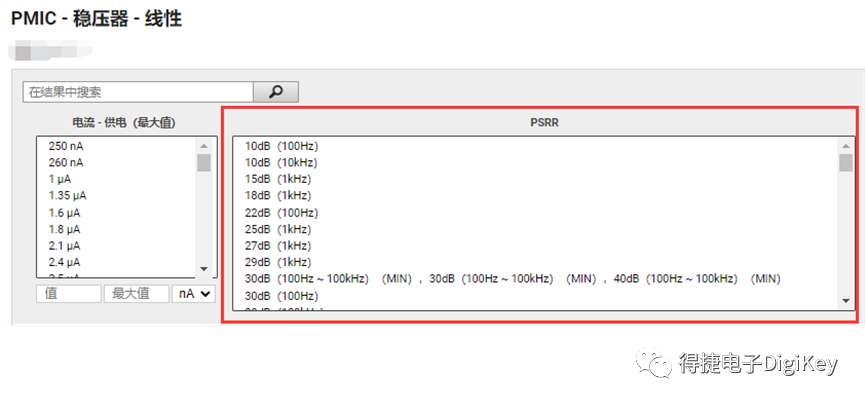865x403 pixels.
Task: Click up arrow of PSRR list scrollbar
Action: [x=846, y=146]
